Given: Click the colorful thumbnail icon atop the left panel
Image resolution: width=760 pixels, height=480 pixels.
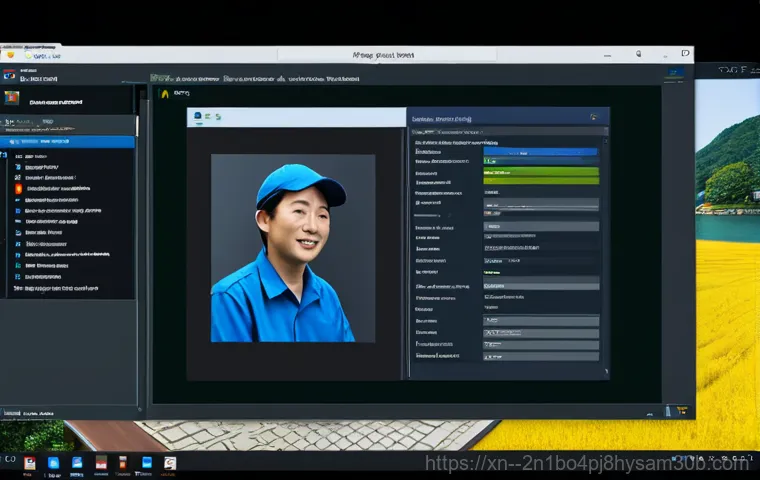Looking at the screenshot, I should coord(12,98).
